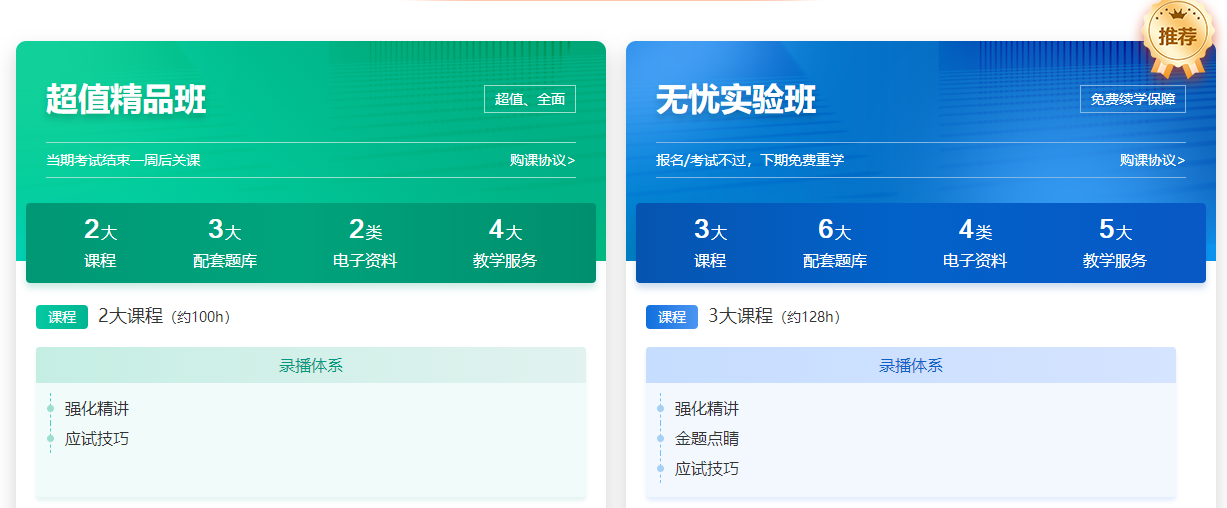Click 金题点睛 item in 无忧实验班 list

tap(707, 439)
